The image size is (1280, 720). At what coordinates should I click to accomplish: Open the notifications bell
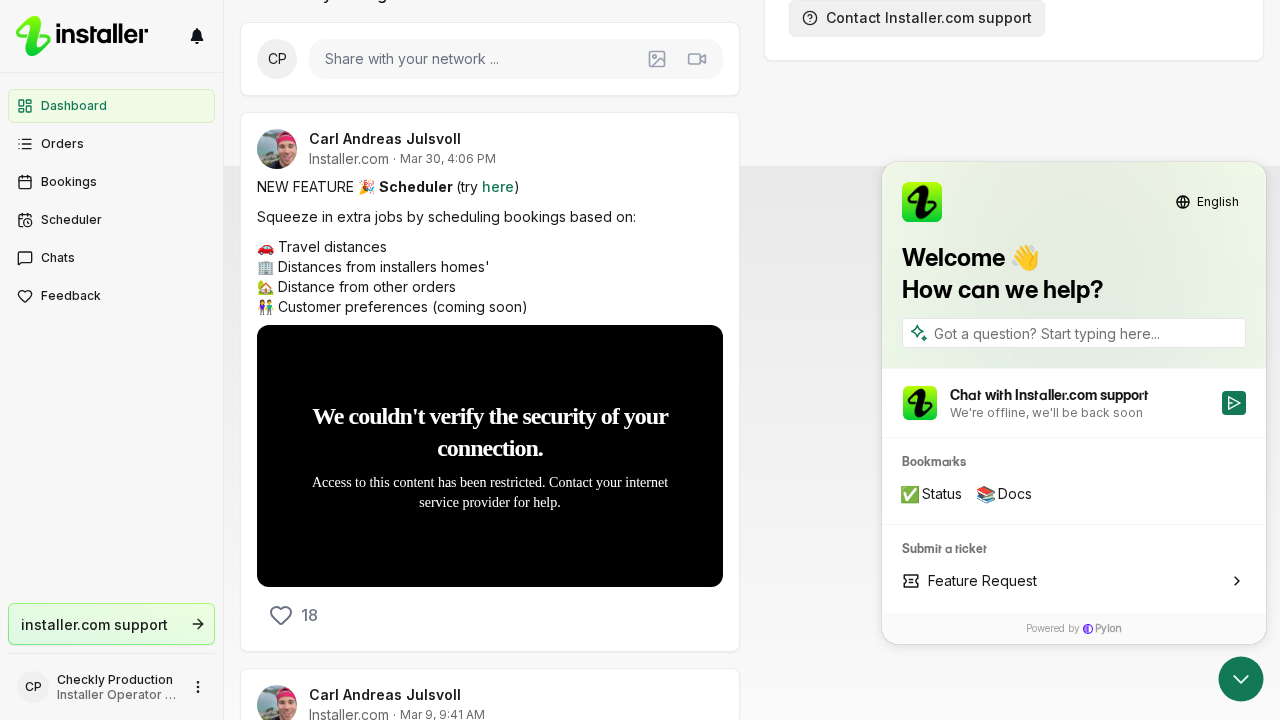197,36
